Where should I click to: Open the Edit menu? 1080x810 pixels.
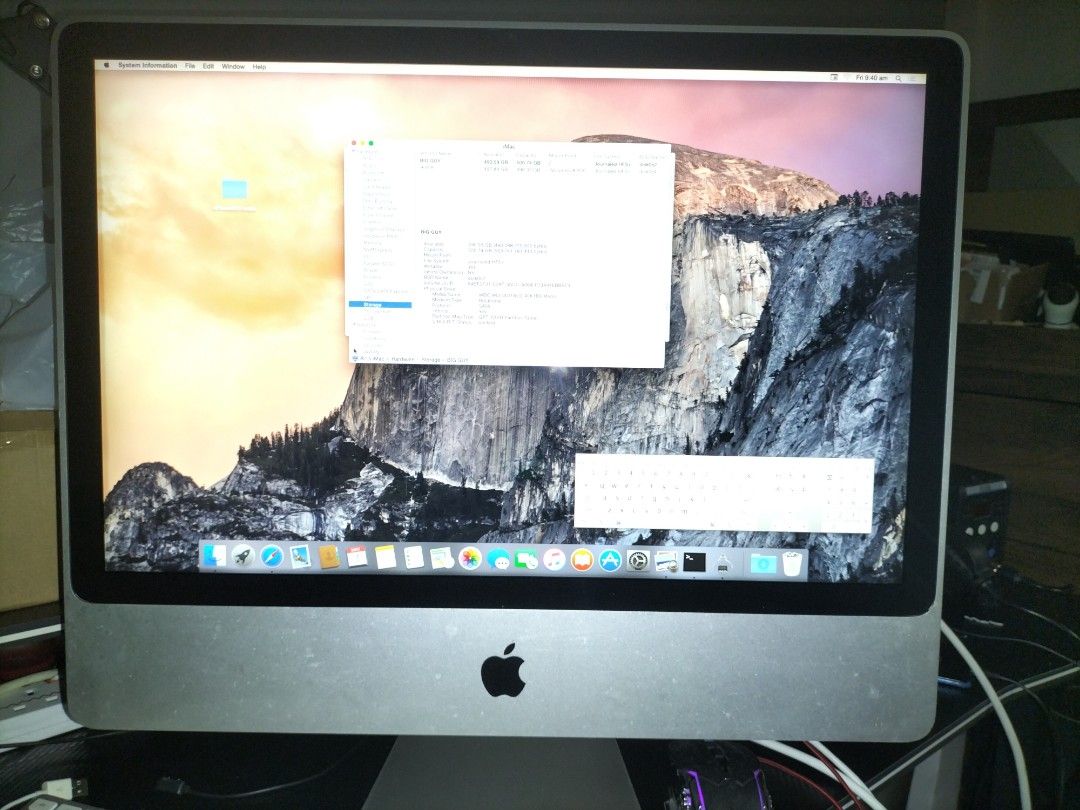pos(208,66)
